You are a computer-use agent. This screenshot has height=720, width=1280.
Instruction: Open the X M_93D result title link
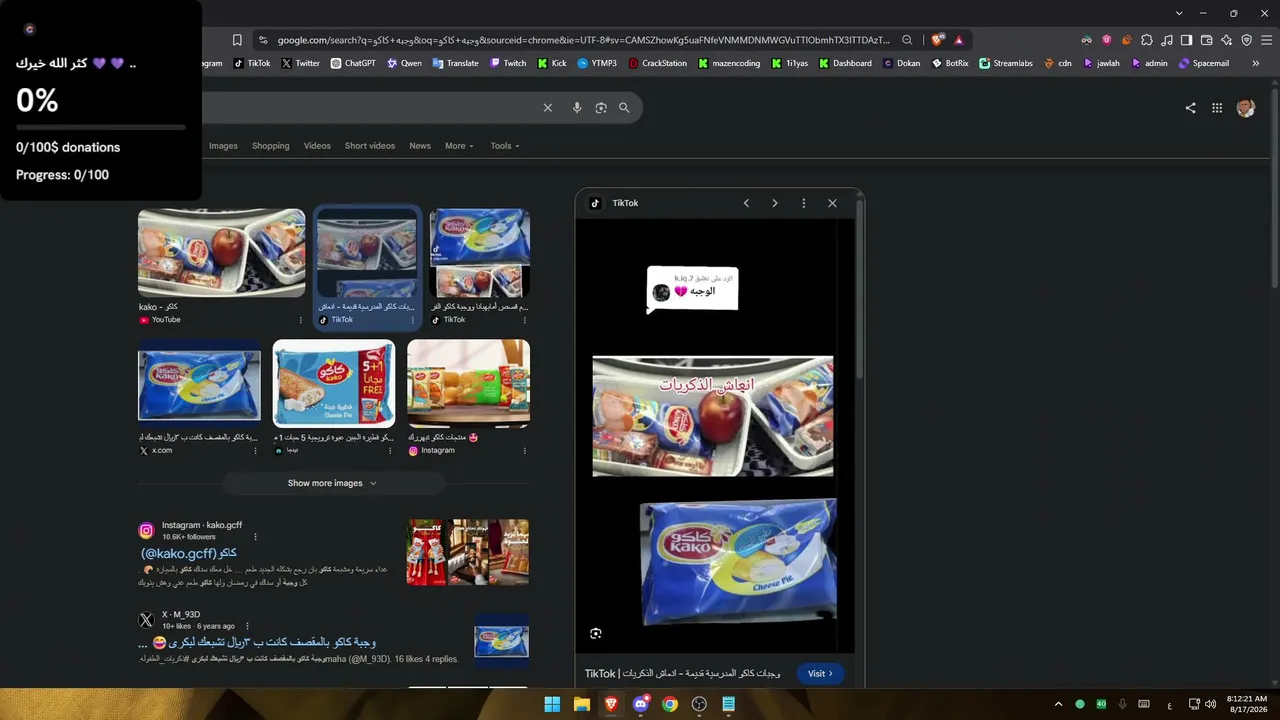point(259,642)
